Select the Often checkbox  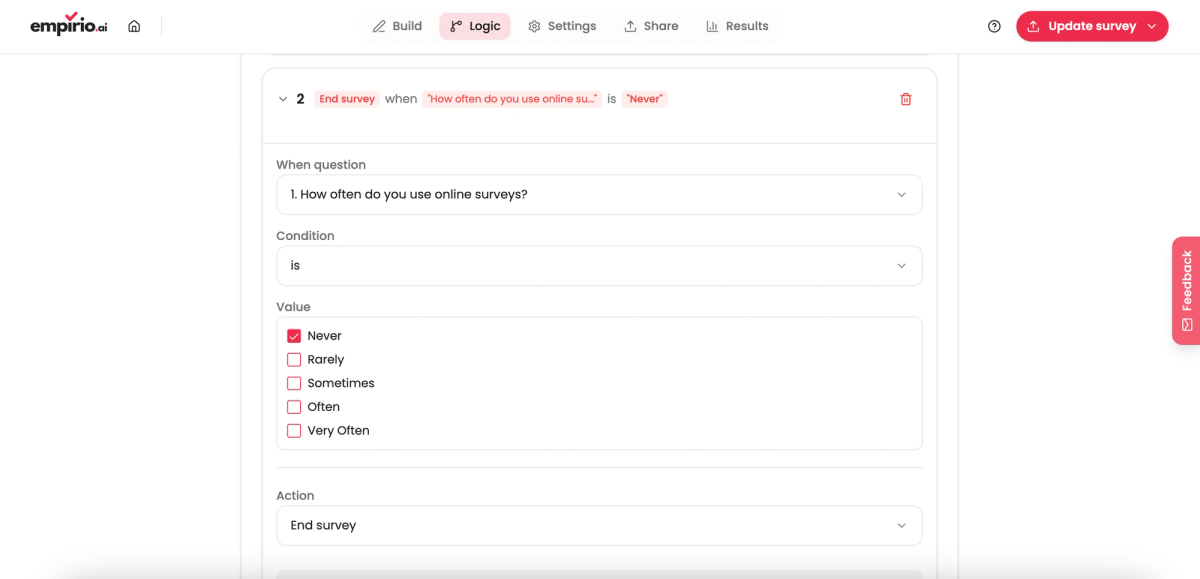294,407
